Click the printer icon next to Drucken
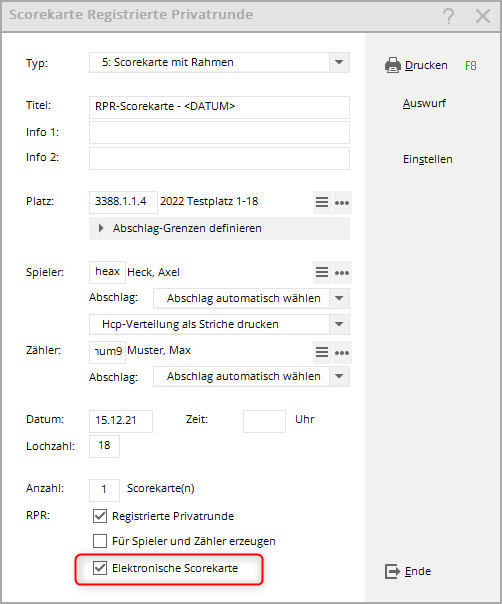 point(393,65)
